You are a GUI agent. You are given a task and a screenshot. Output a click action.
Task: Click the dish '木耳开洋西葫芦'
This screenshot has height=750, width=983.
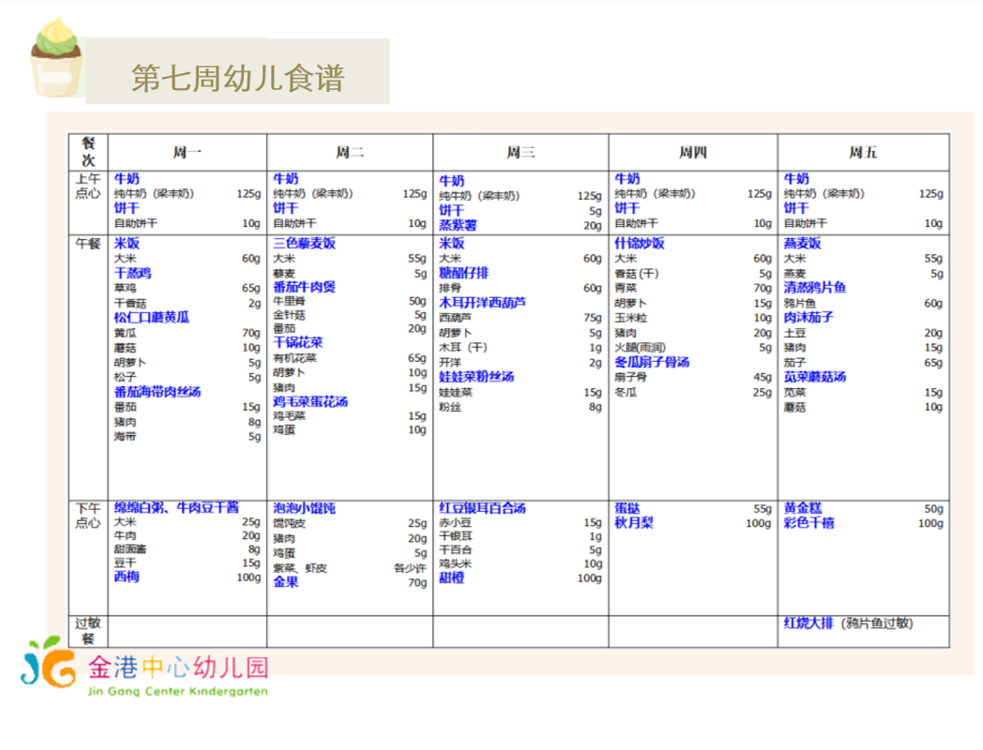tap(482, 302)
